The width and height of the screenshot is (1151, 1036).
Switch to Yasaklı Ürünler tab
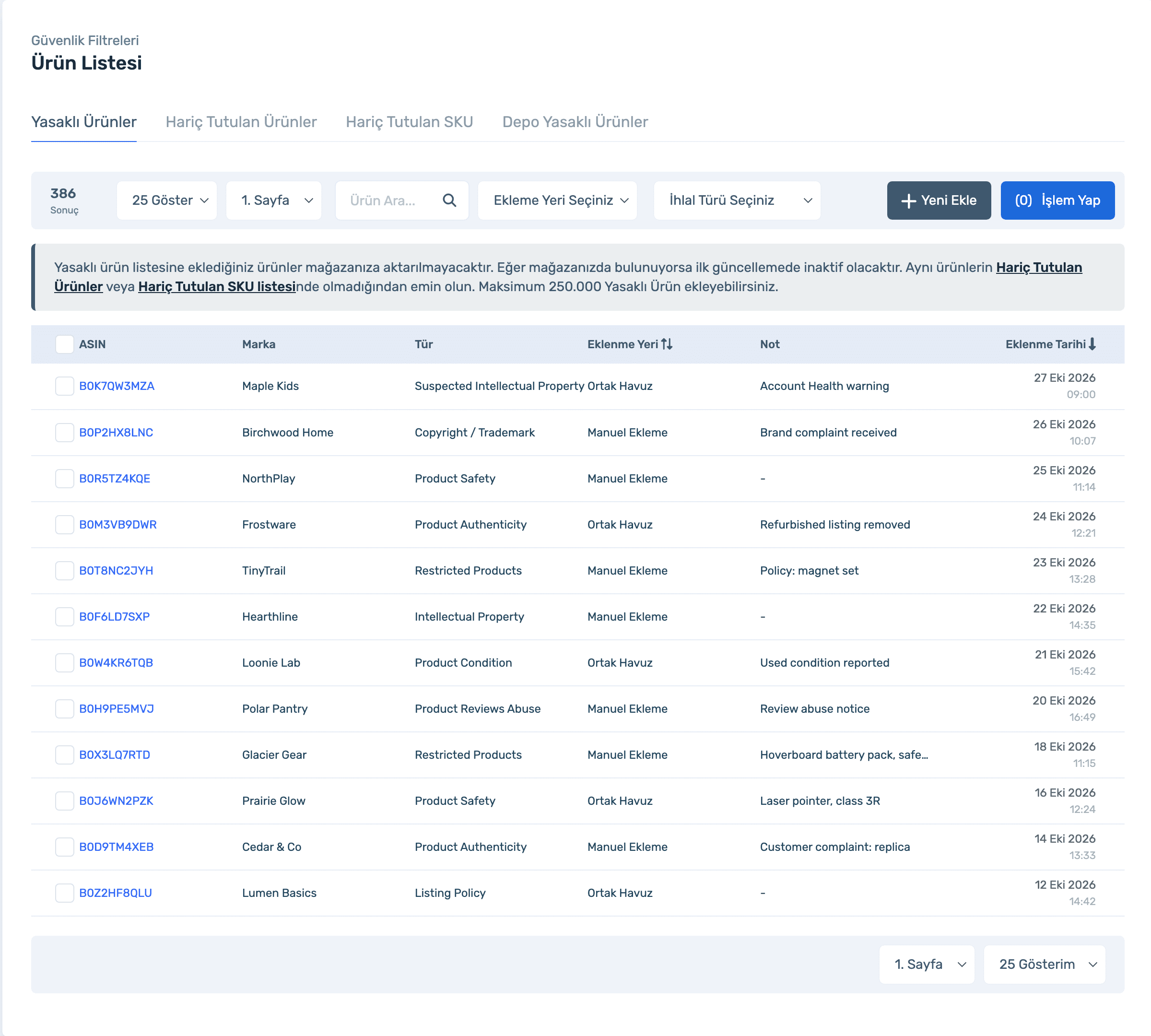click(x=83, y=122)
